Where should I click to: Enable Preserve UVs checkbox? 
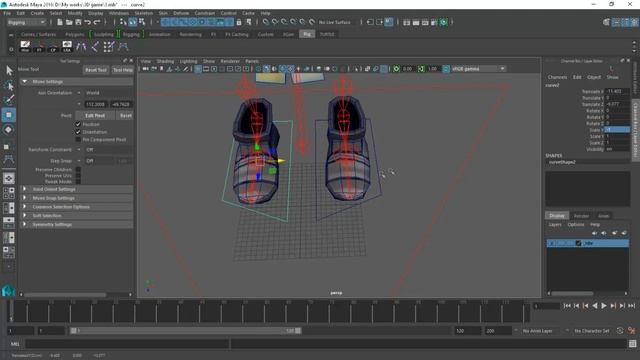click(78, 176)
